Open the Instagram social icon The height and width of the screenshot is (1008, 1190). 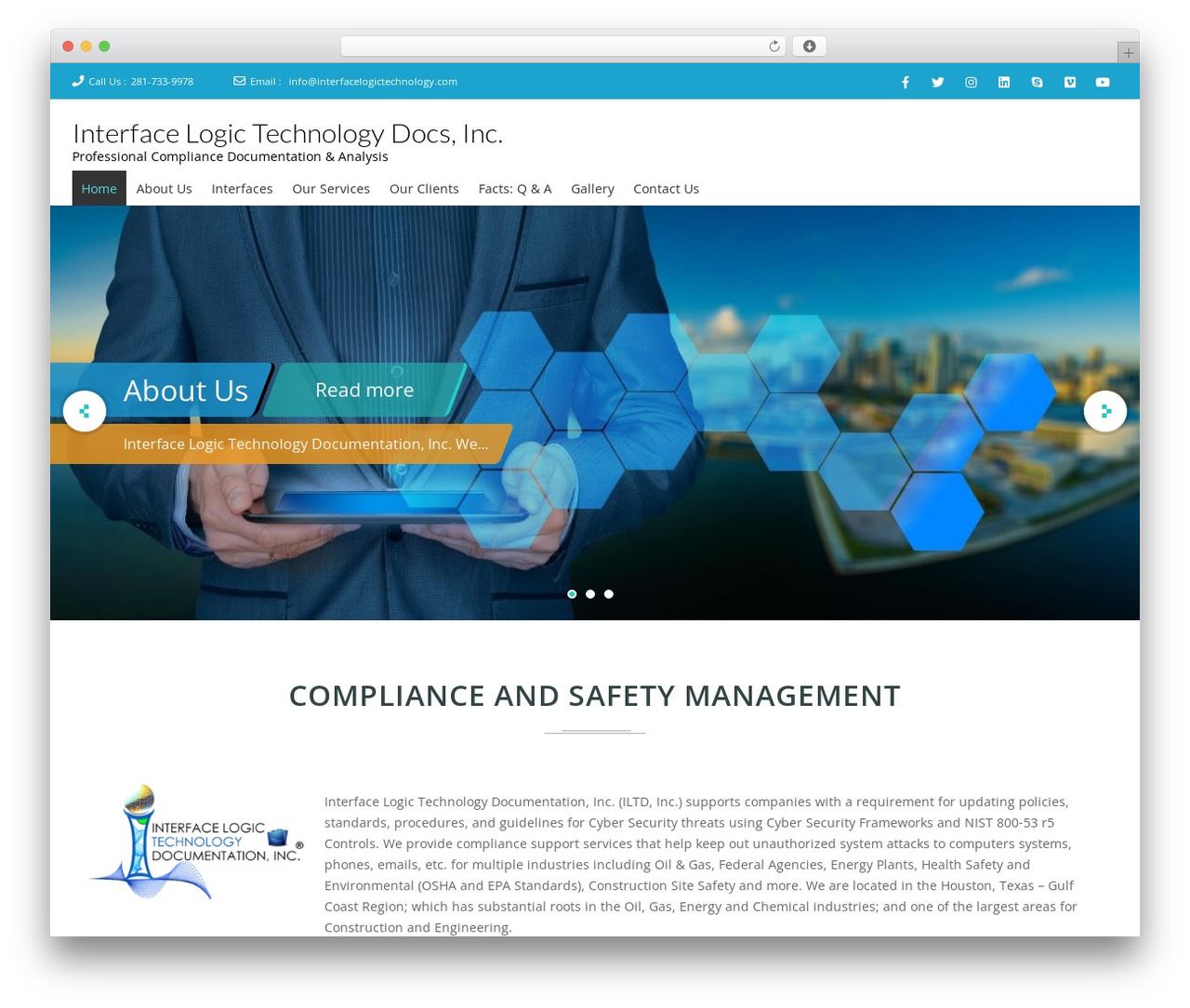click(x=971, y=82)
